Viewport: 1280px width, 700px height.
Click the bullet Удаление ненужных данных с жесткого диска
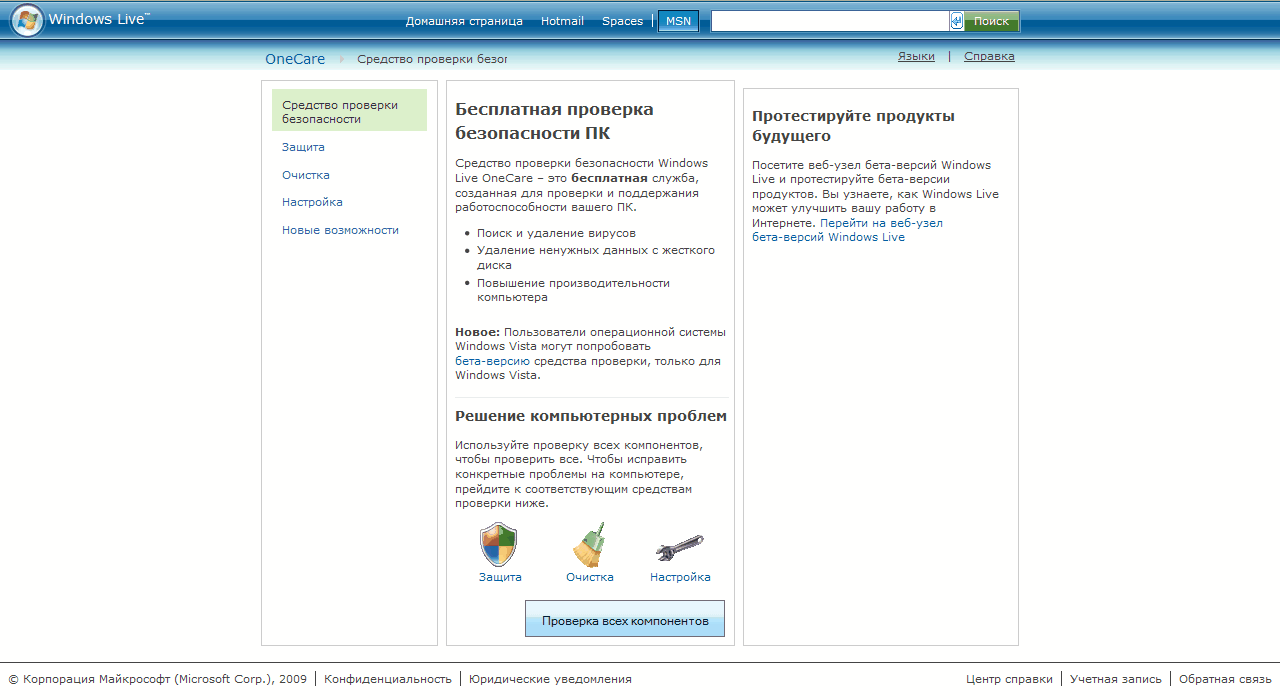point(596,258)
